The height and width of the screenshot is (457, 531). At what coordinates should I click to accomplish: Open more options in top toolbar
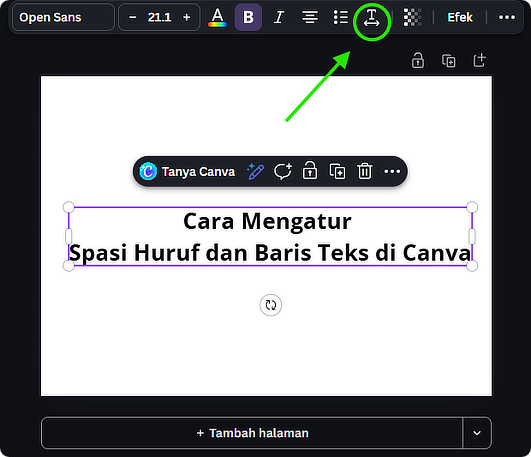tap(507, 17)
